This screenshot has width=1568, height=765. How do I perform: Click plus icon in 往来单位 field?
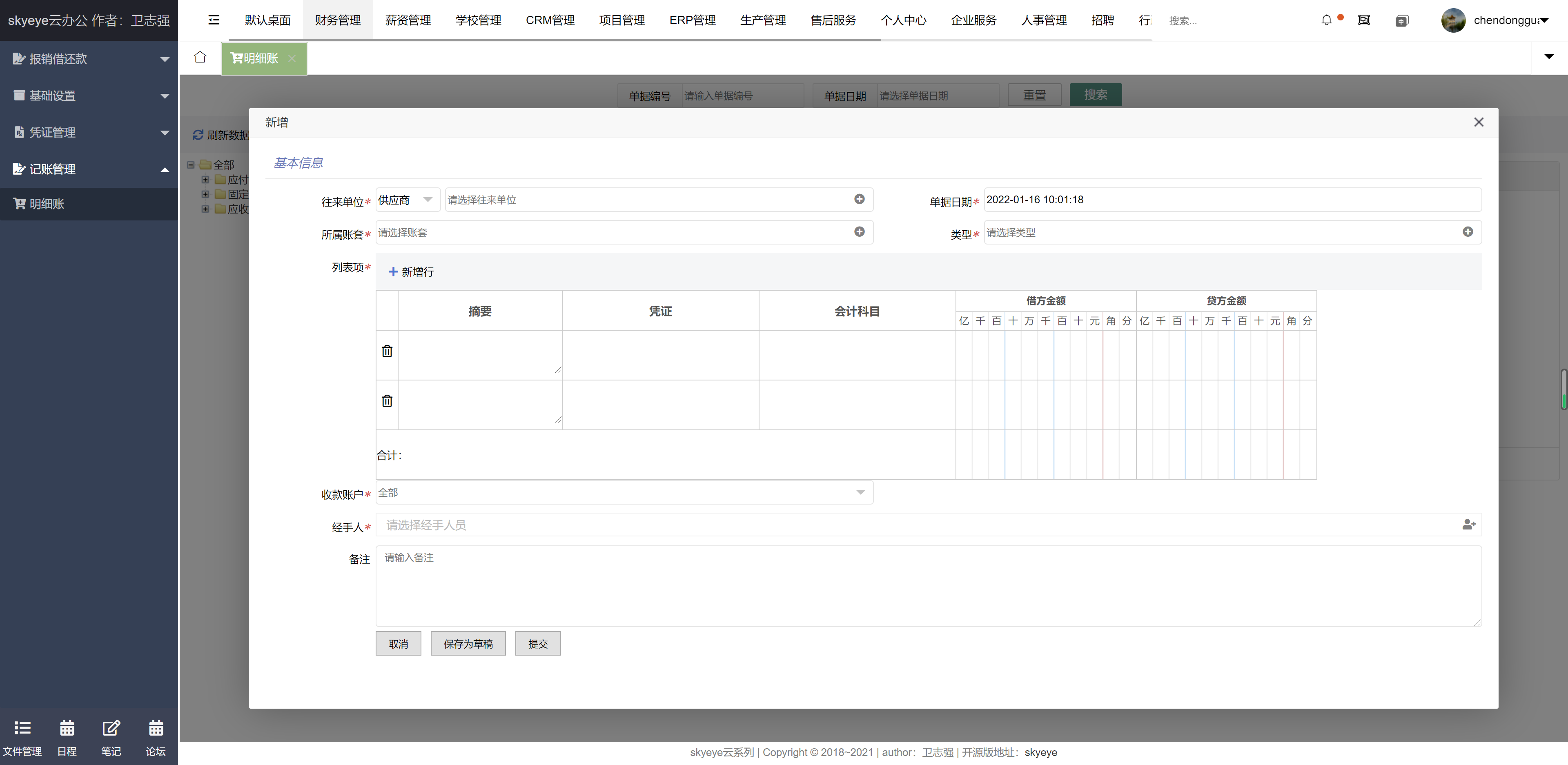point(859,200)
